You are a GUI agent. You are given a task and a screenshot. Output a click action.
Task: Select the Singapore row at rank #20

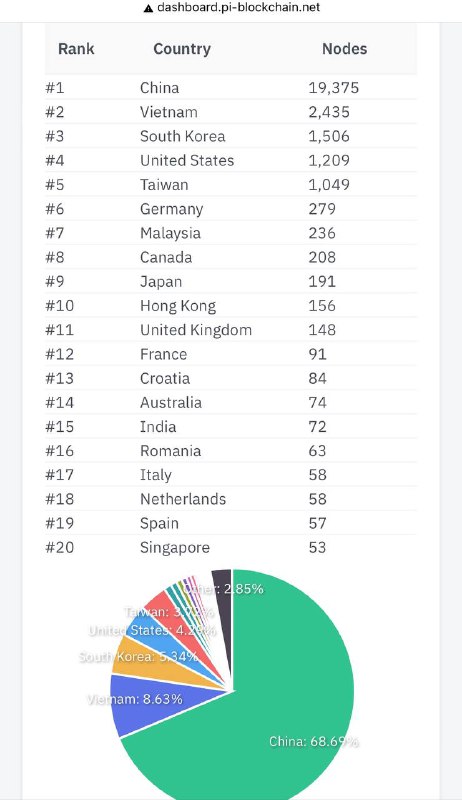coord(230,547)
